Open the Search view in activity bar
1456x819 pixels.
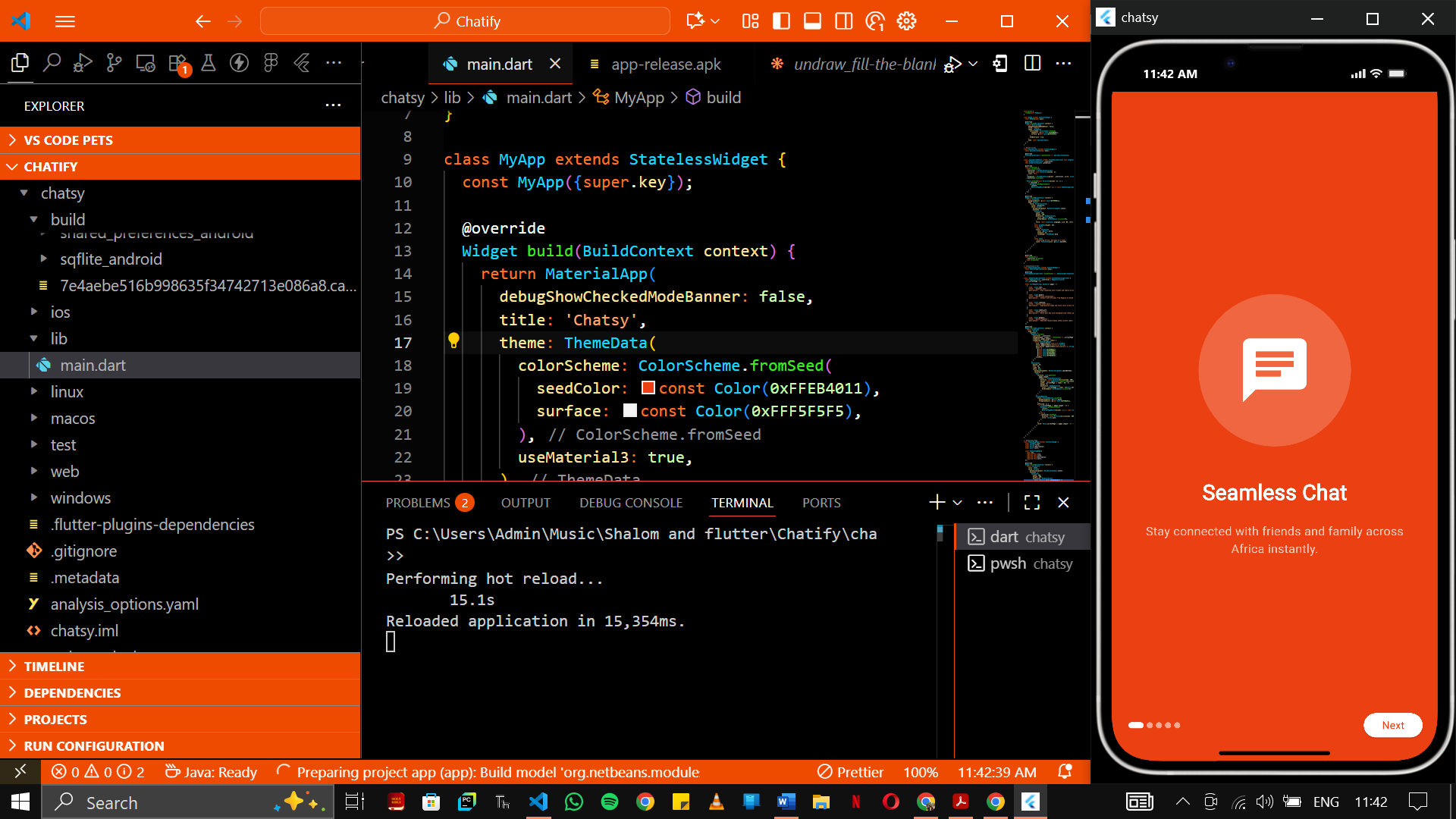(52, 63)
